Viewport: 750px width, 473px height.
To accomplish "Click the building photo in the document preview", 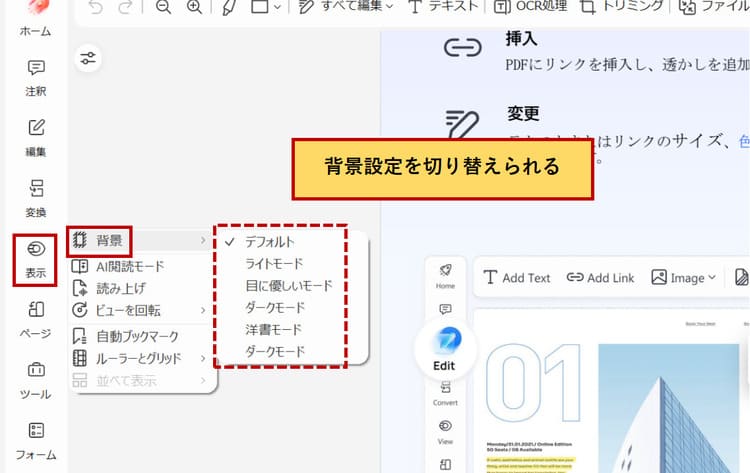I will [x=669, y=408].
